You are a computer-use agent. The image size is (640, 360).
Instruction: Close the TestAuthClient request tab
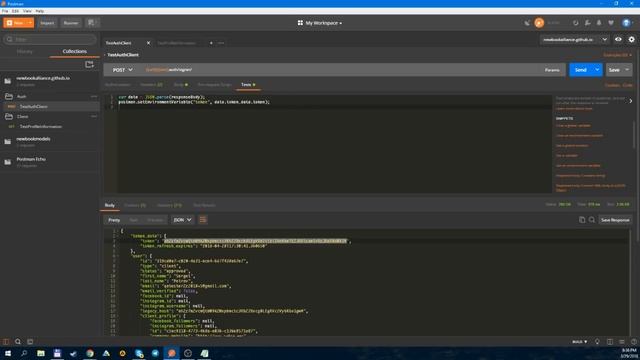149,43
